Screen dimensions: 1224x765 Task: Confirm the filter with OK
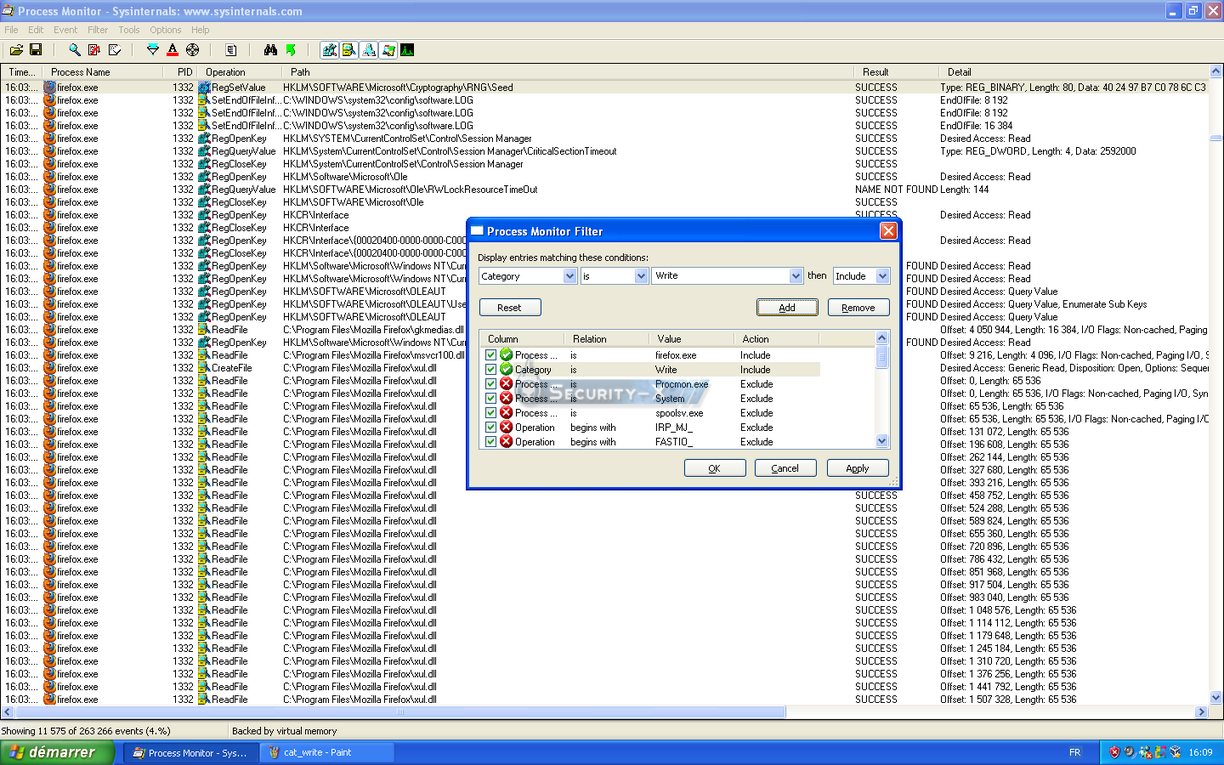715,468
